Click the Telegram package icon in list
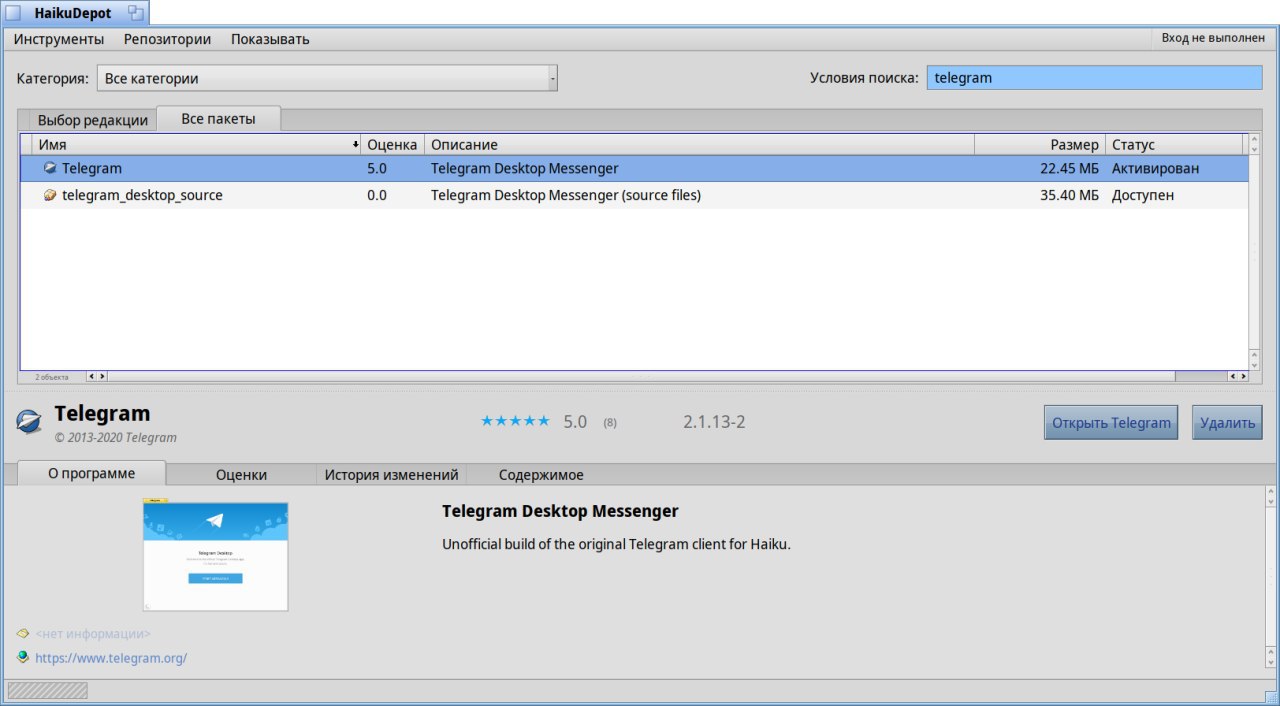This screenshot has width=1280, height=706. (50, 169)
